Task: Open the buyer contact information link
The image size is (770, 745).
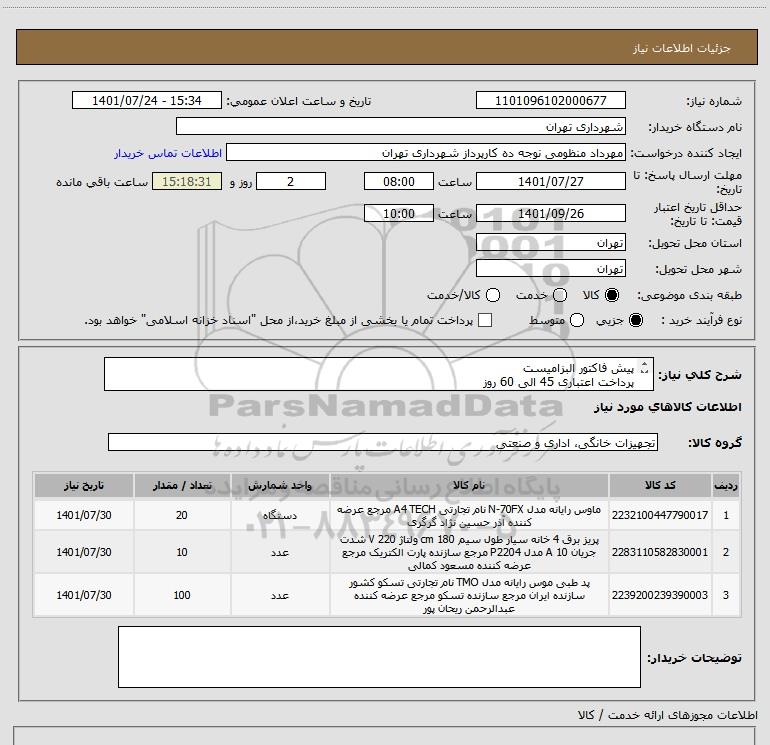Action: point(168,153)
